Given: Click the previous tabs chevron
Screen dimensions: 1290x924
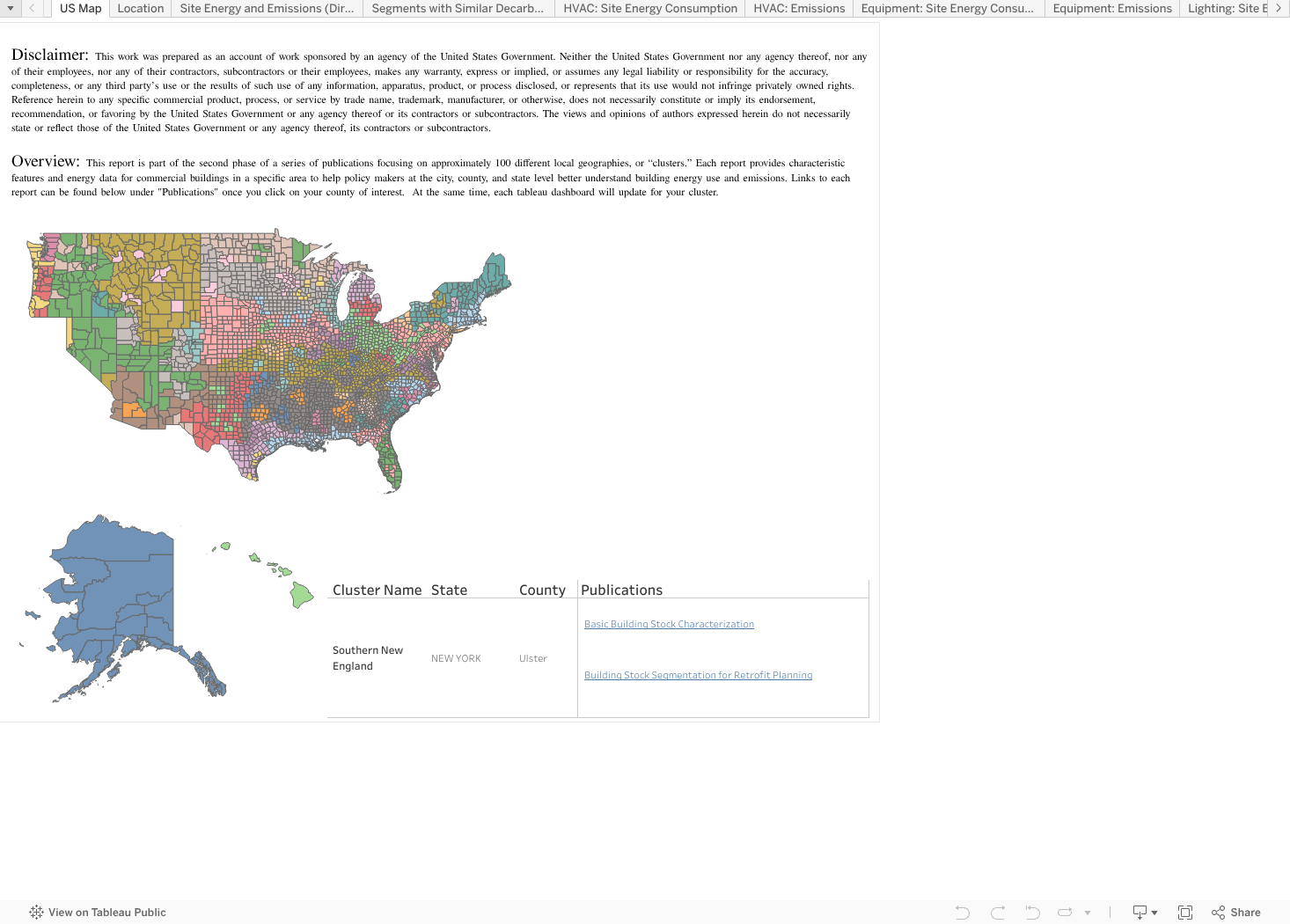Looking at the screenshot, I should (x=32, y=8).
